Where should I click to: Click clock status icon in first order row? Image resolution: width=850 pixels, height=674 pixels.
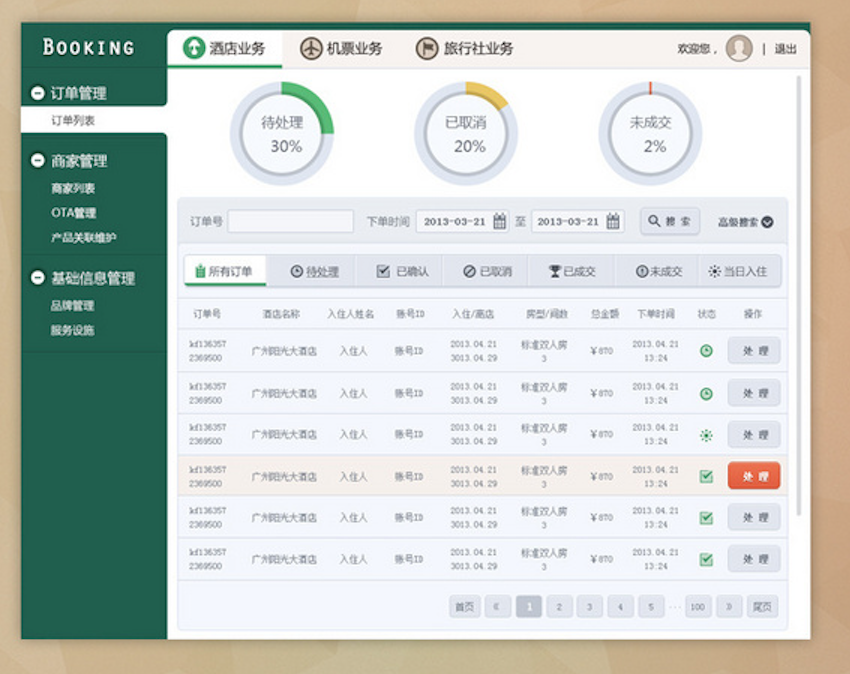[x=706, y=351]
